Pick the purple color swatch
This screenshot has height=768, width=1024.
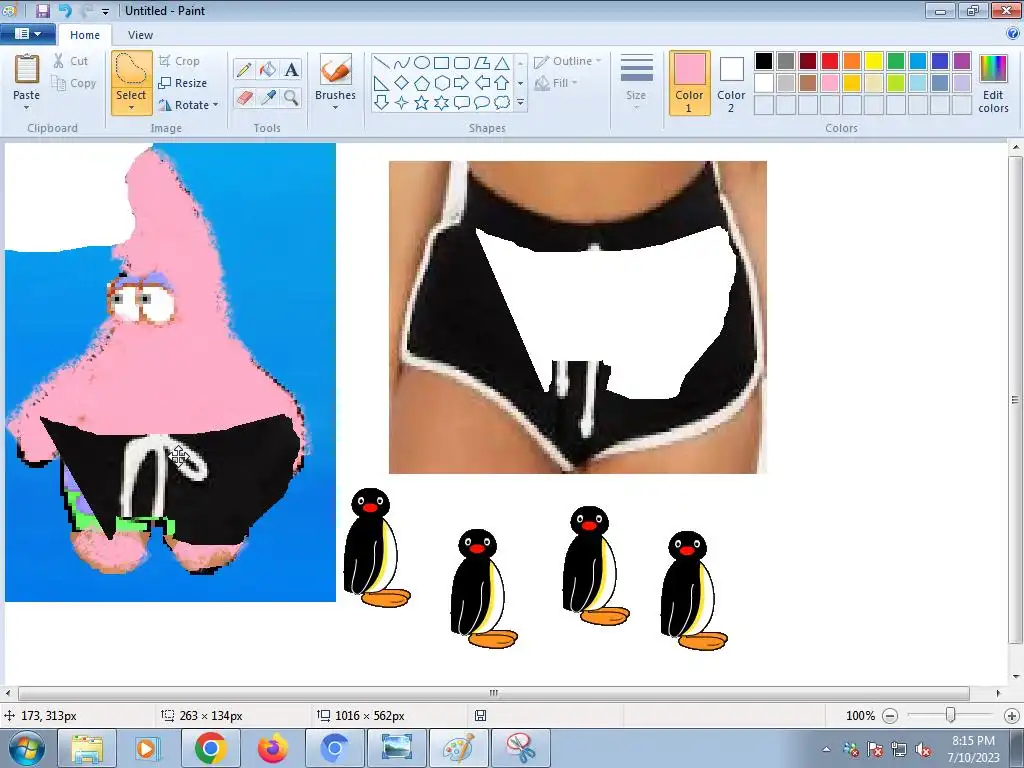point(962,61)
